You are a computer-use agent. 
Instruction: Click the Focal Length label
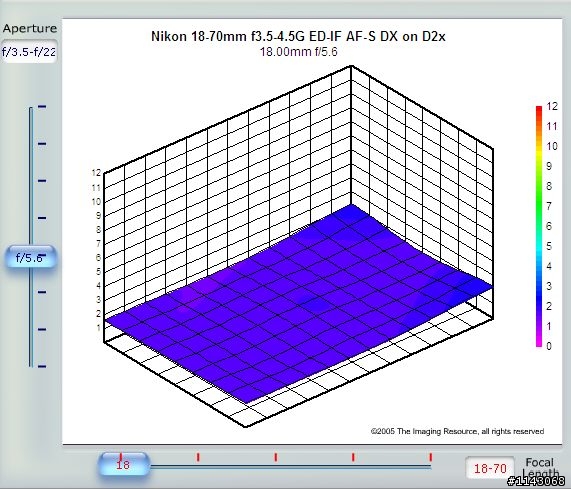pyautogui.click(x=540, y=468)
